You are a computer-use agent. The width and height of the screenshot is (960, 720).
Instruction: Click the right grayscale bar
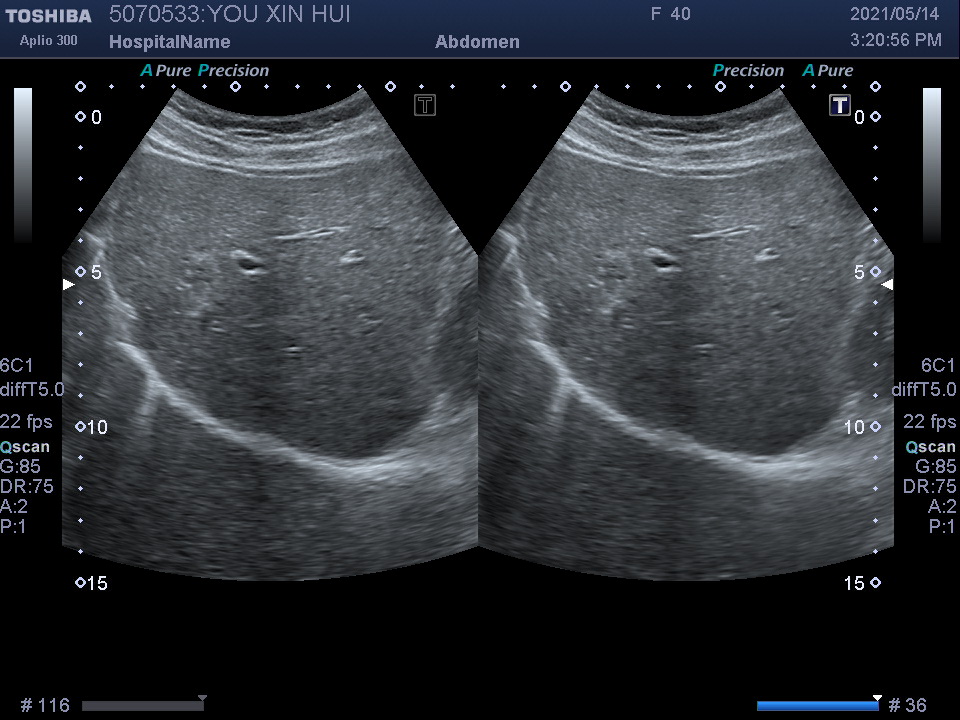pyautogui.click(x=932, y=165)
